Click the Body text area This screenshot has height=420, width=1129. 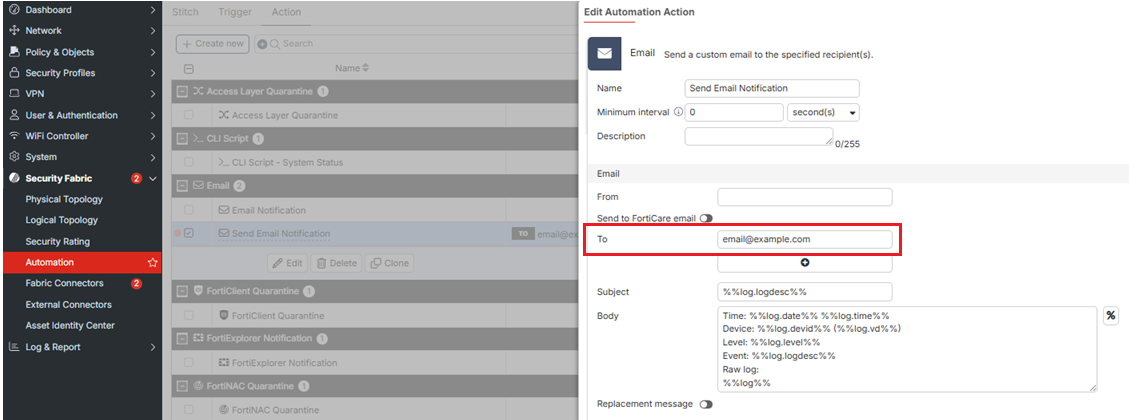pyautogui.click(x=907, y=349)
